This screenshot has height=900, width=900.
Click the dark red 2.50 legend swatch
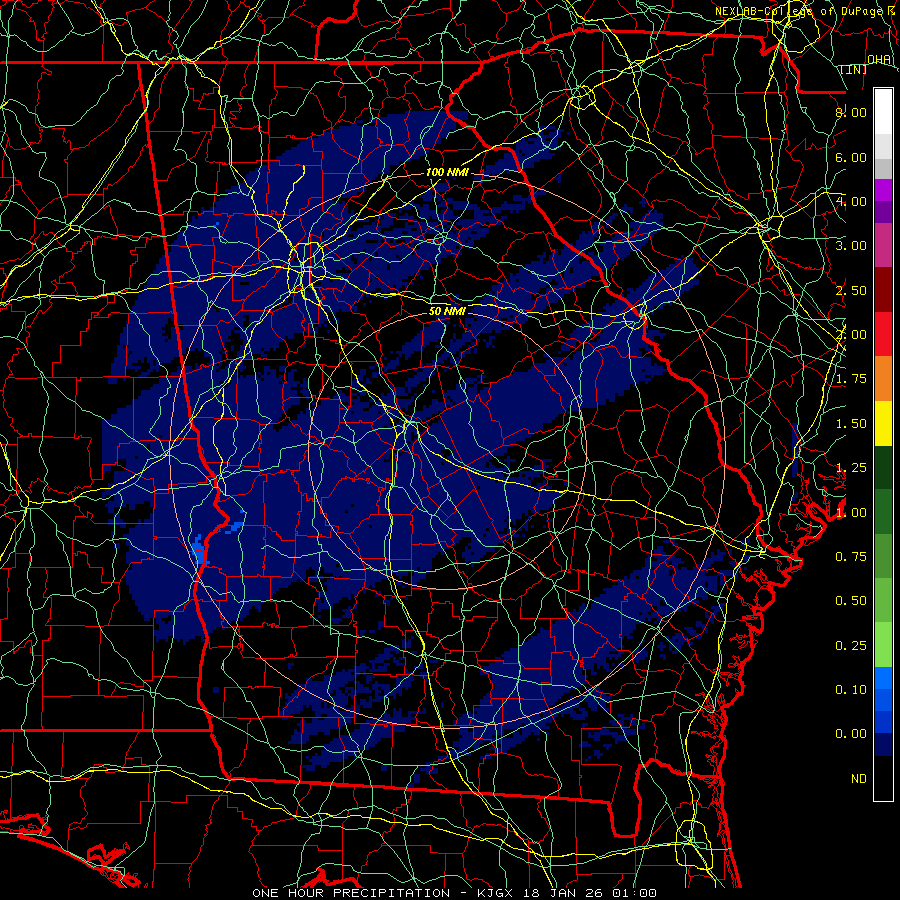(x=883, y=290)
